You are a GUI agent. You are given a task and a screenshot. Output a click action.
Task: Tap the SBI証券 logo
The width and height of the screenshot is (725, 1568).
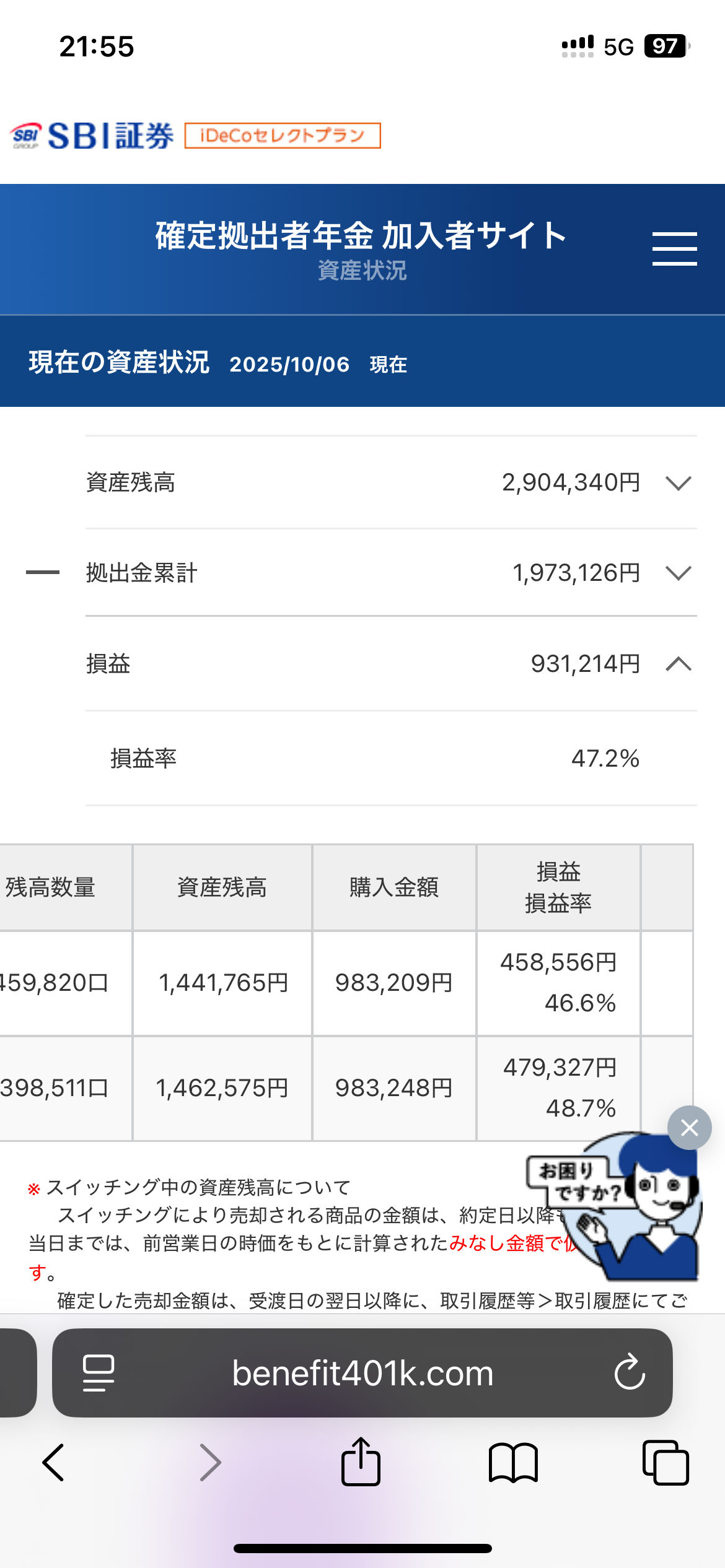coord(93,136)
